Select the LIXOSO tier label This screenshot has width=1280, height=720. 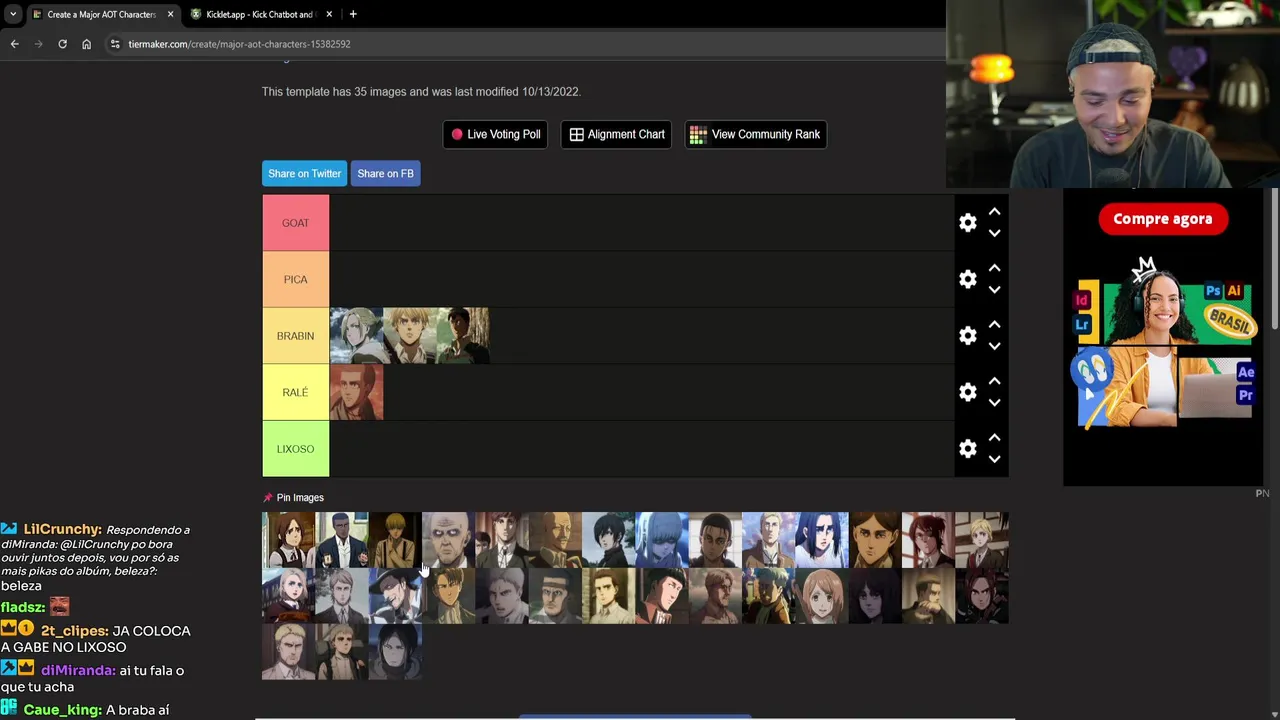point(295,449)
